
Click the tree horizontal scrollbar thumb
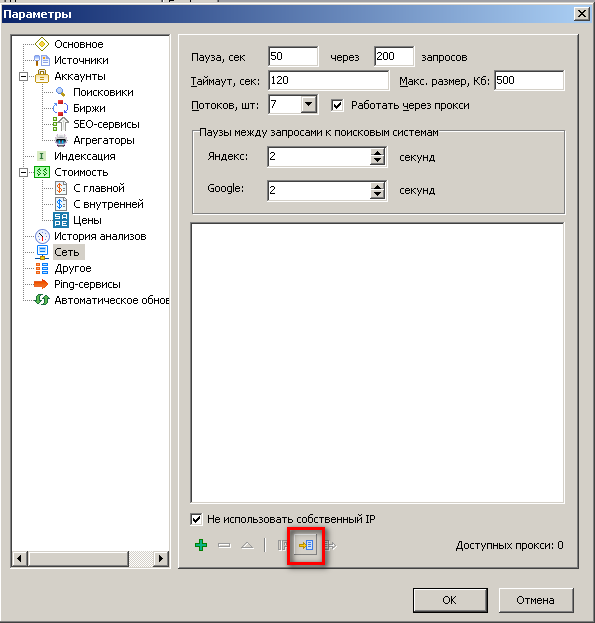[79, 558]
